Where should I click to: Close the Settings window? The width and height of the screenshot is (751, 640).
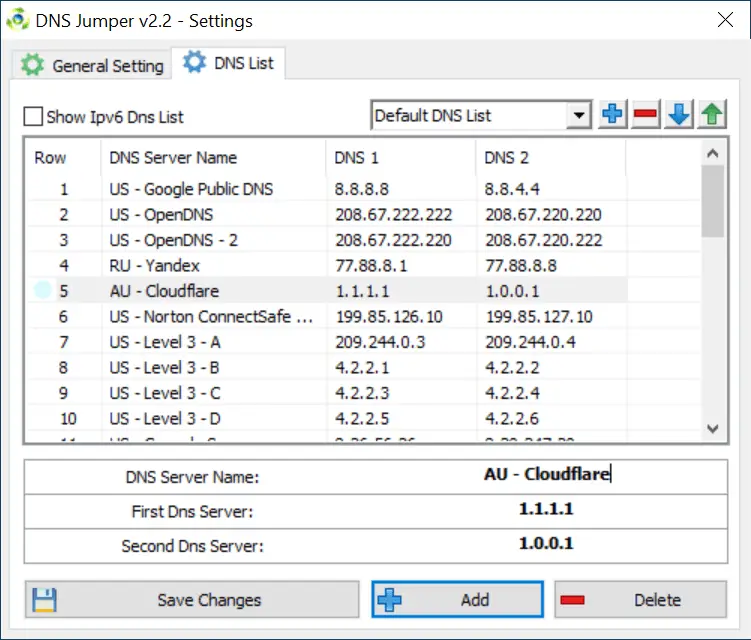725,20
